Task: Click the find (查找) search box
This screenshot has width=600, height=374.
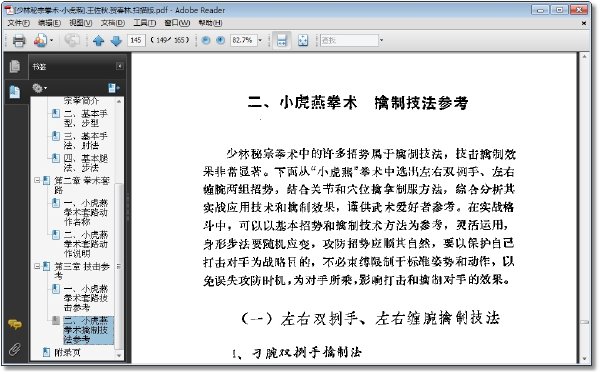Action: [349, 40]
